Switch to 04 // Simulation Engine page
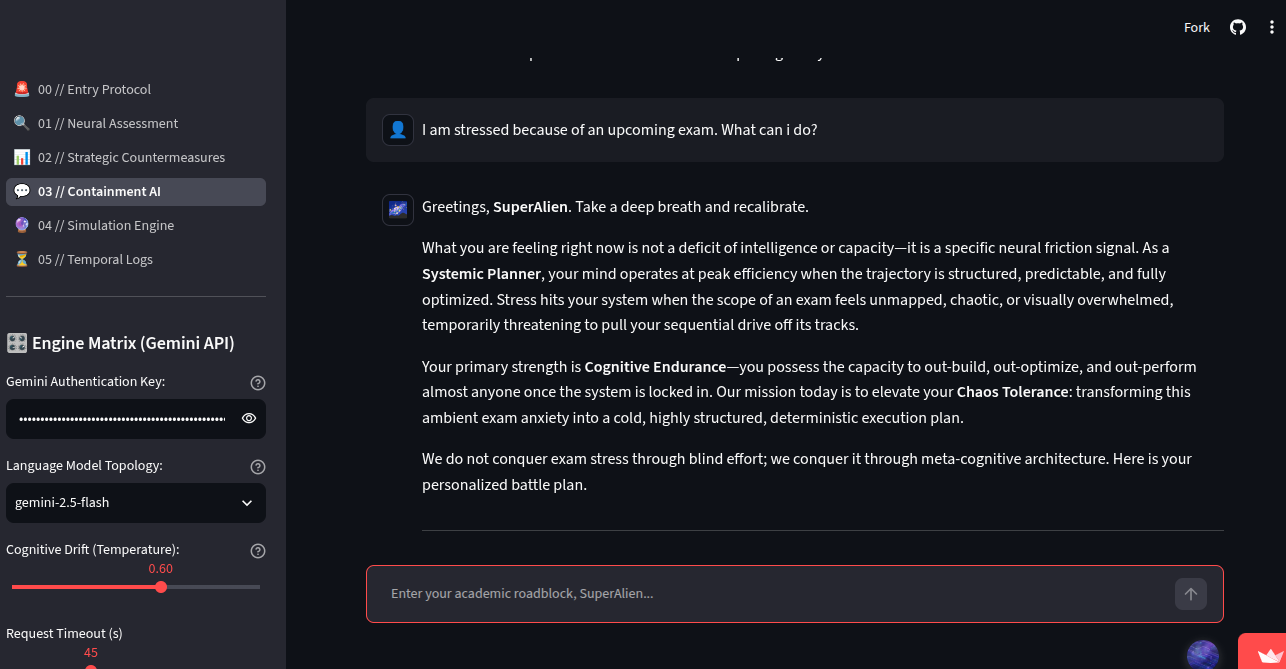Image resolution: width=1286 pixels, height=669 pixels. 136,226
